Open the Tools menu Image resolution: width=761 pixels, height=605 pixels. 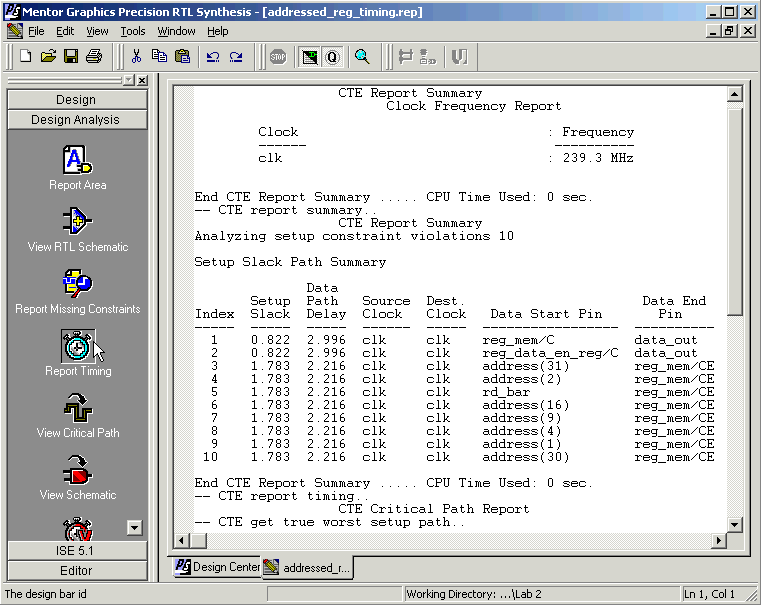tap(132, 32)
